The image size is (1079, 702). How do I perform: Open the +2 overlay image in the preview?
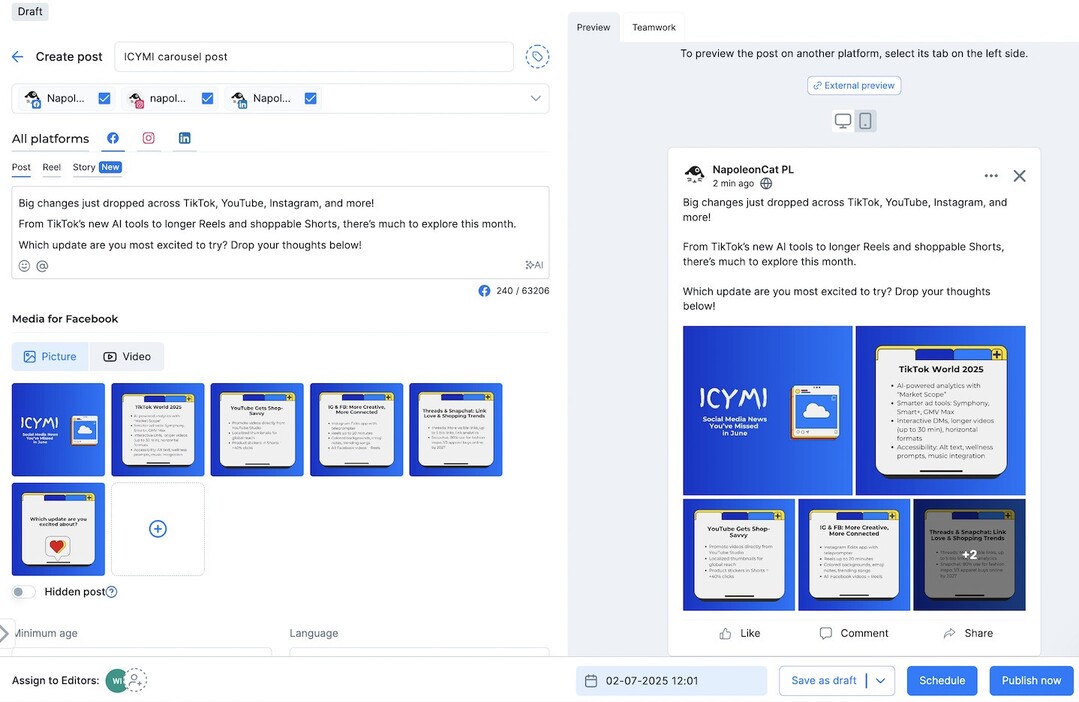[969, 555]
